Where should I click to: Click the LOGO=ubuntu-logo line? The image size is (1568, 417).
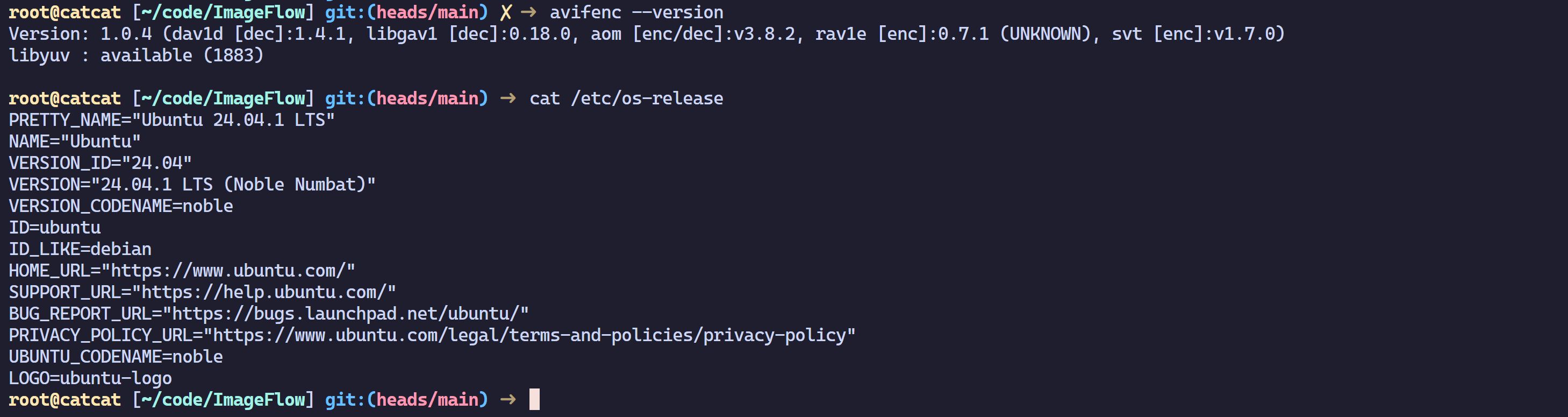90,378
